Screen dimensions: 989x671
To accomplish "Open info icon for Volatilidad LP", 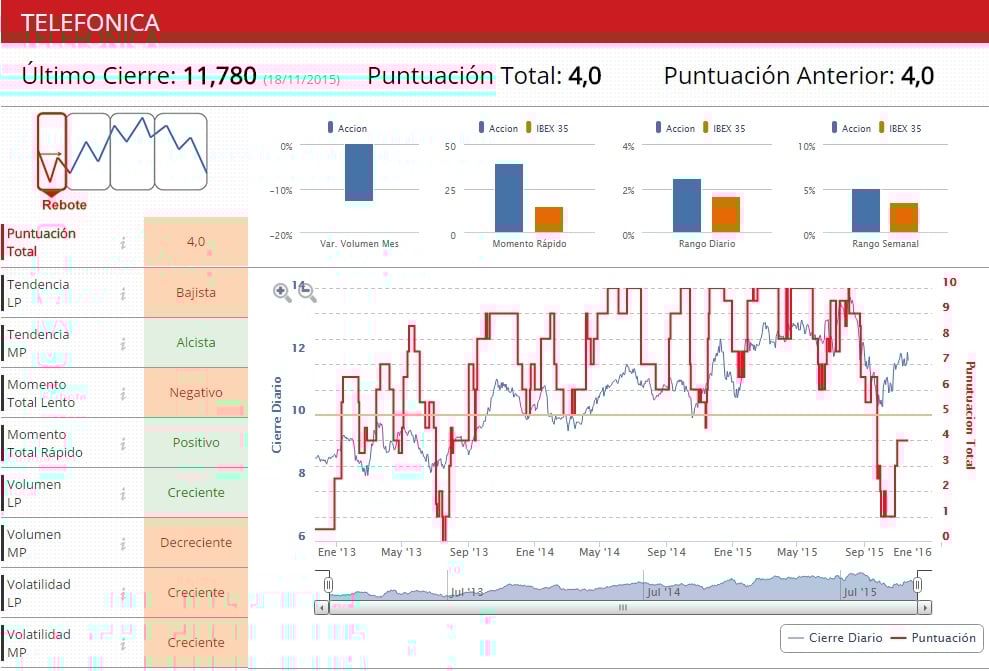I will [123, 593].
